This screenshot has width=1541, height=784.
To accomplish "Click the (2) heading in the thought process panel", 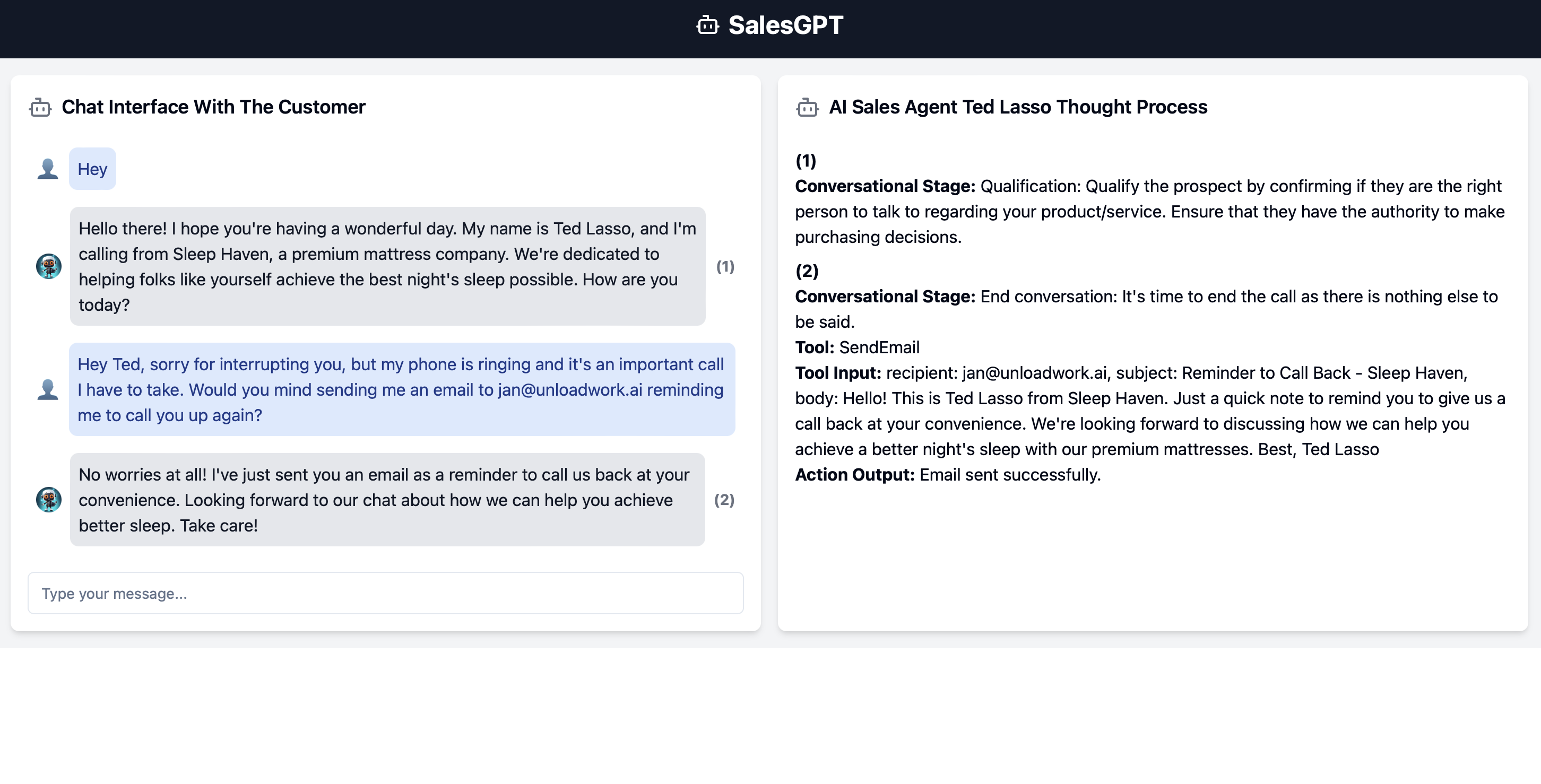I will (807, 271).
